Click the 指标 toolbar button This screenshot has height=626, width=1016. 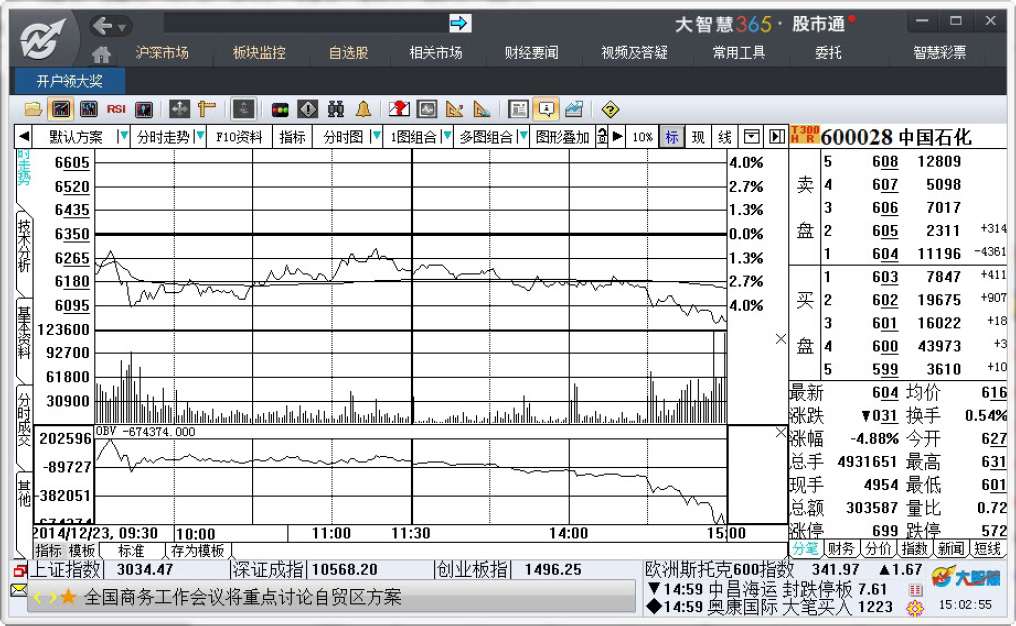point(292,137)
